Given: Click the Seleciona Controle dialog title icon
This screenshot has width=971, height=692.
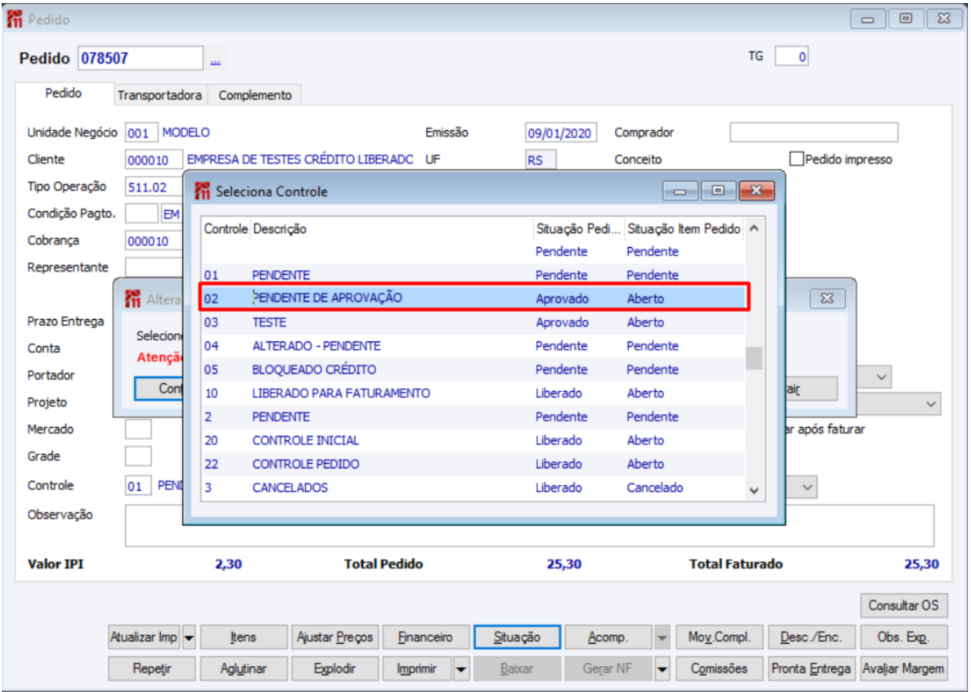Looking at the screenshot, I should [x=202, y=191].
